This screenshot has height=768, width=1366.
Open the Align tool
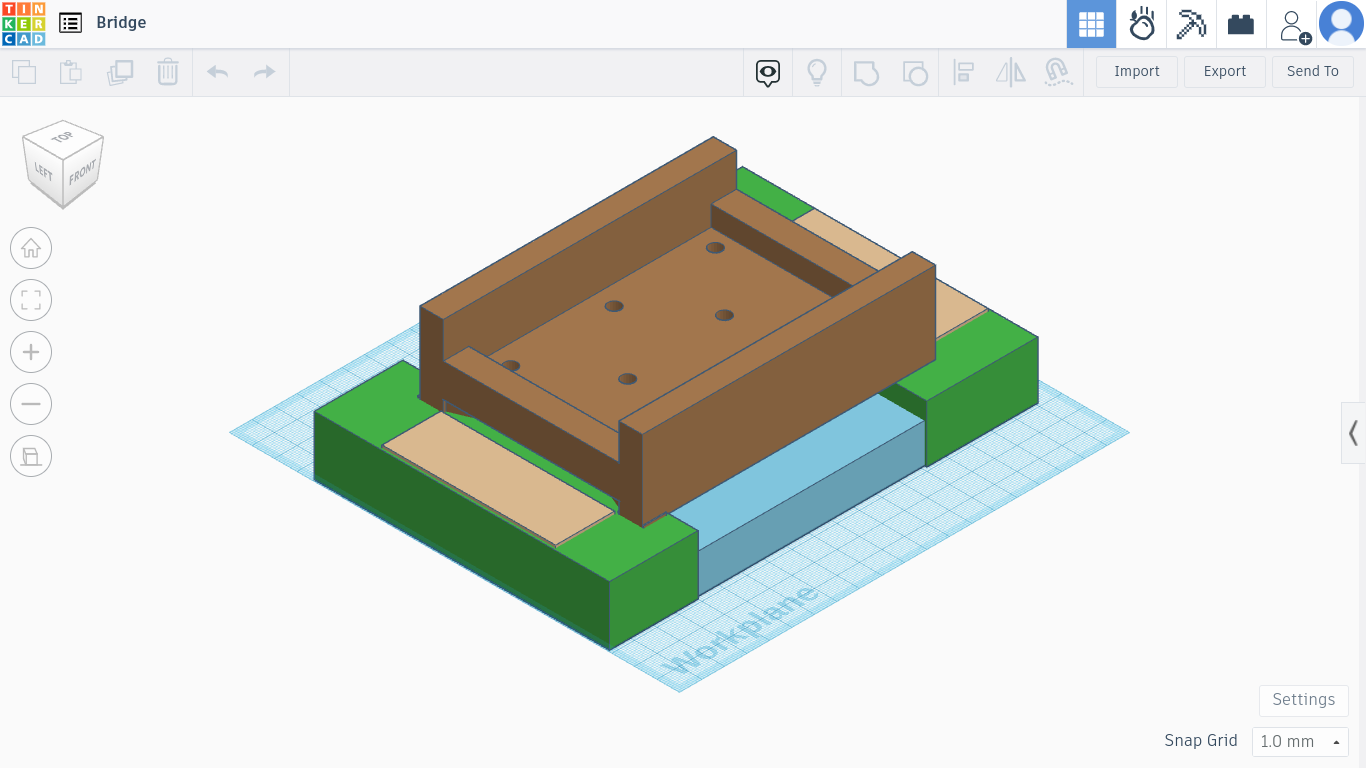point(964,72)
